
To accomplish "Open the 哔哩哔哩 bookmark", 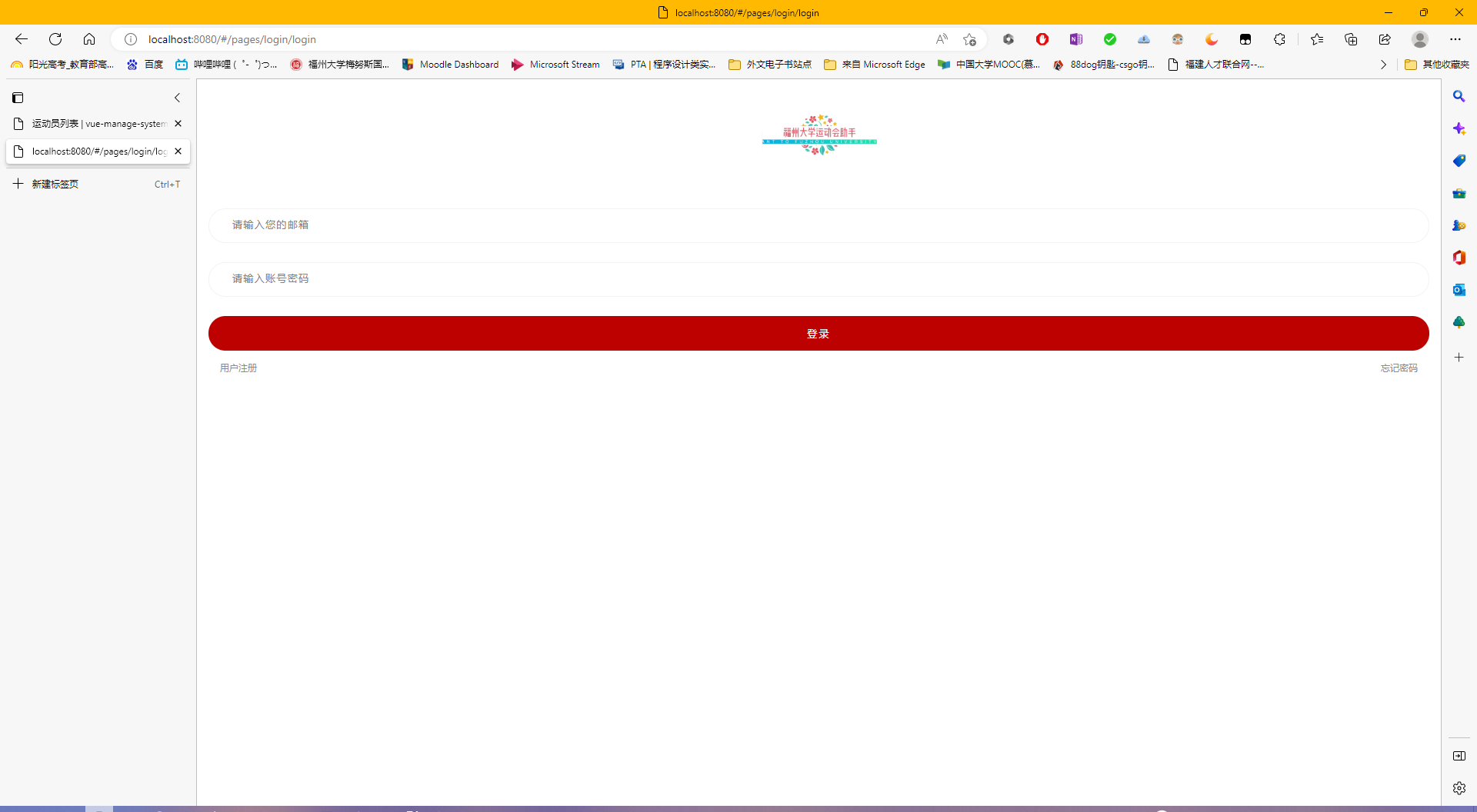I will [227, 65].
